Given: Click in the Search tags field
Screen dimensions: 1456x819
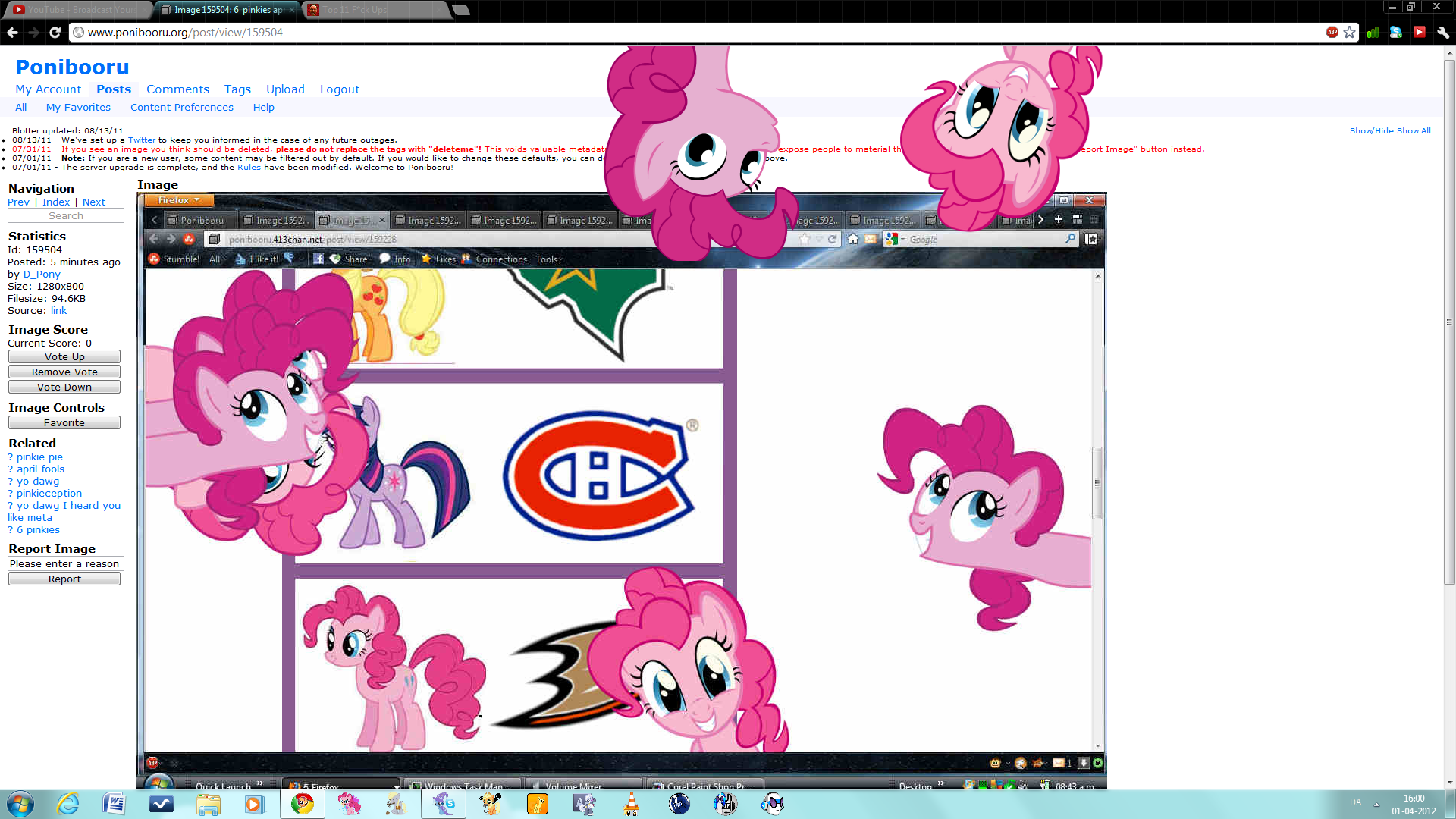Looking at the screenshot, I should (66, 216).
